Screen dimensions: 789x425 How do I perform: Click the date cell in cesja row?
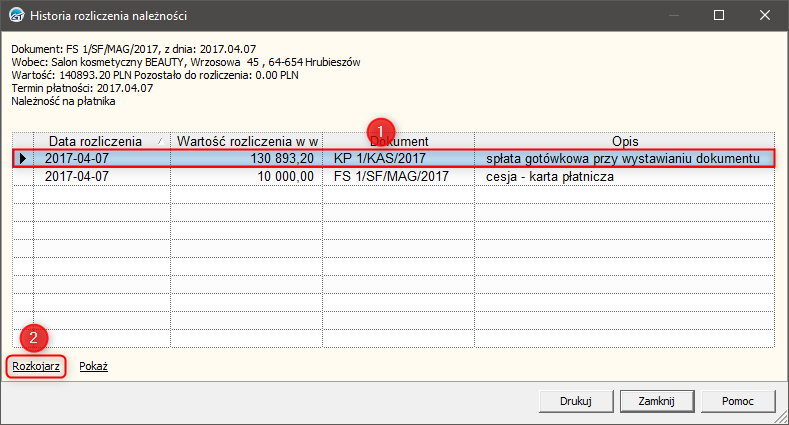click(102, 177)
